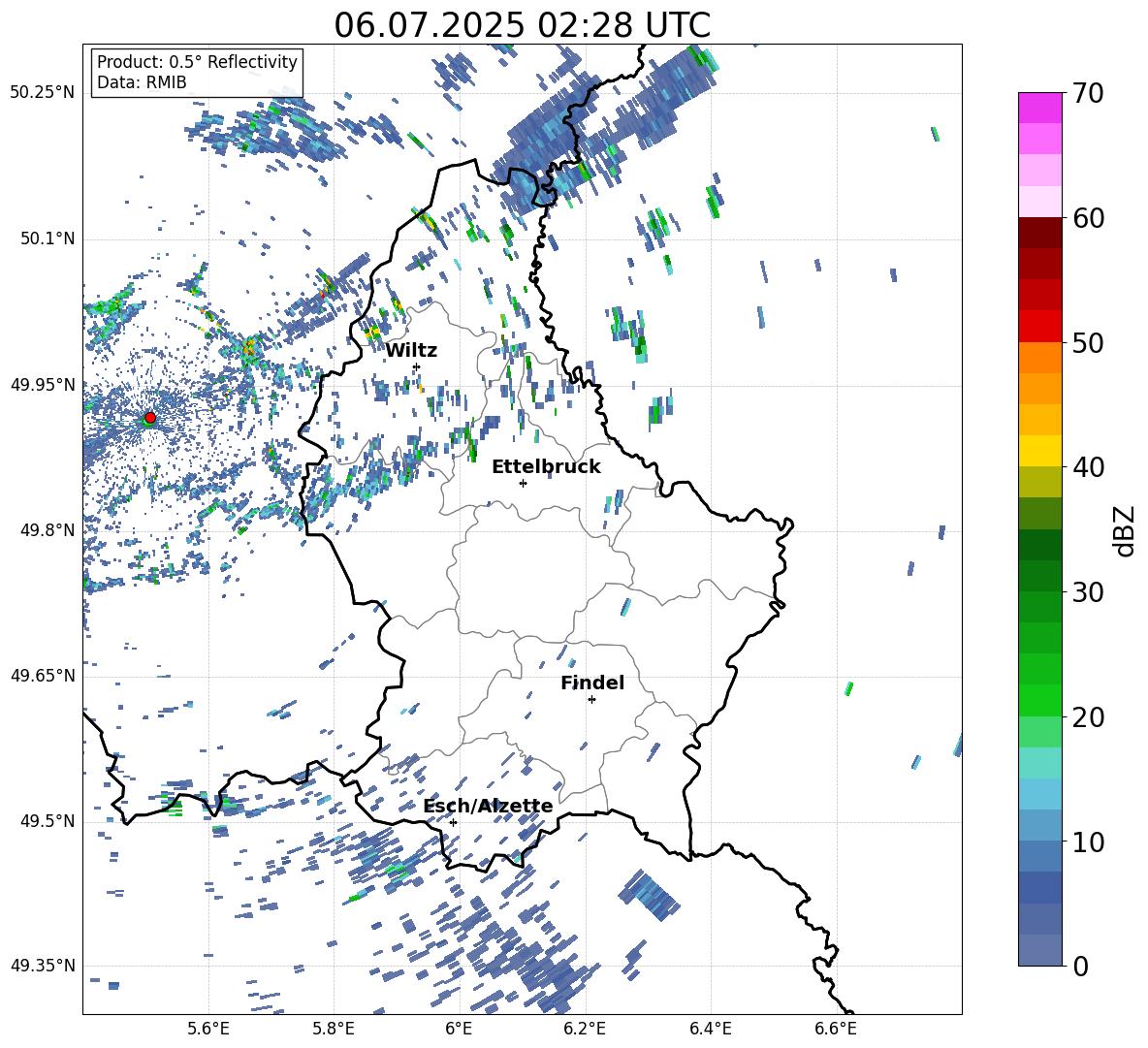Image resolution: width=1148 pixels, height=1048 pixels.
Task: Click the Wiltz city label
Action: (x=411, y=351)
